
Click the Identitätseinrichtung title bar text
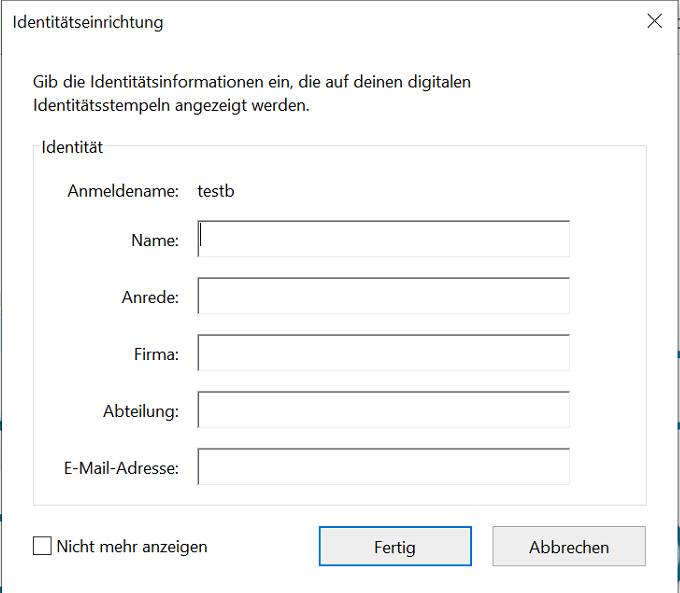pos(88,23)
